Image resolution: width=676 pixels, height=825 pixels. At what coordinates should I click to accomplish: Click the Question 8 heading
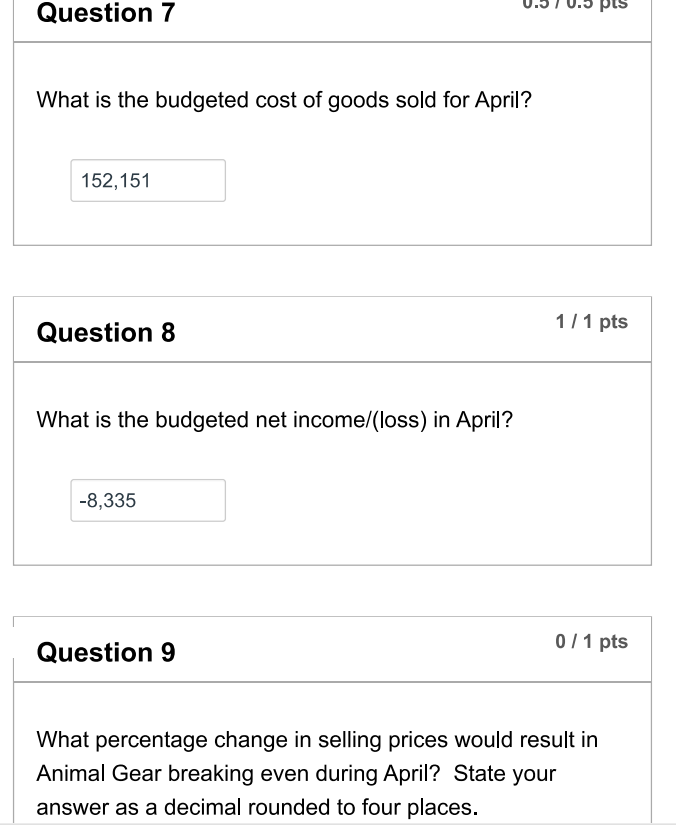(105, 332)
